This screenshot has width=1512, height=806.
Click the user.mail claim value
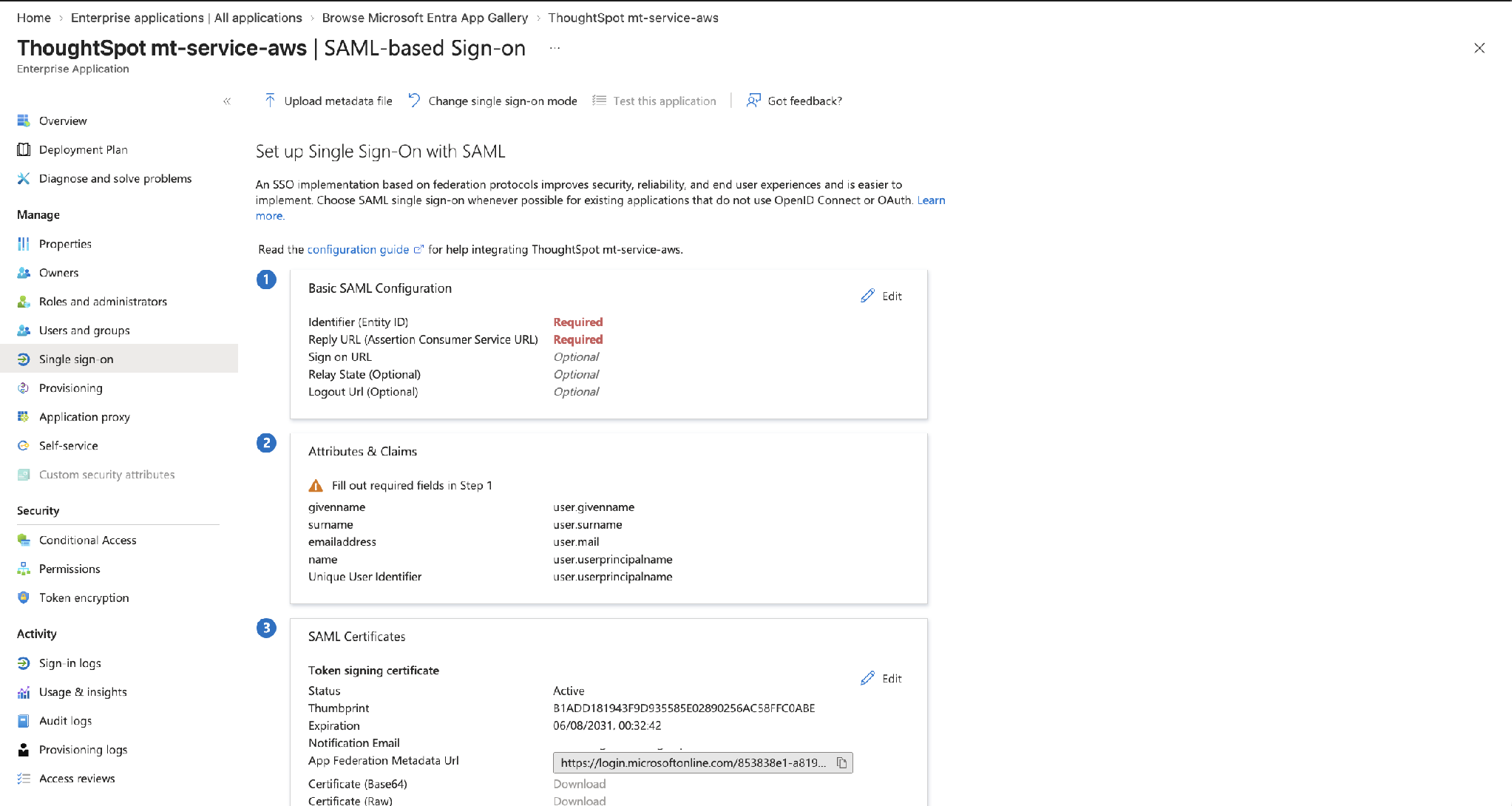[x=577, y=541]
